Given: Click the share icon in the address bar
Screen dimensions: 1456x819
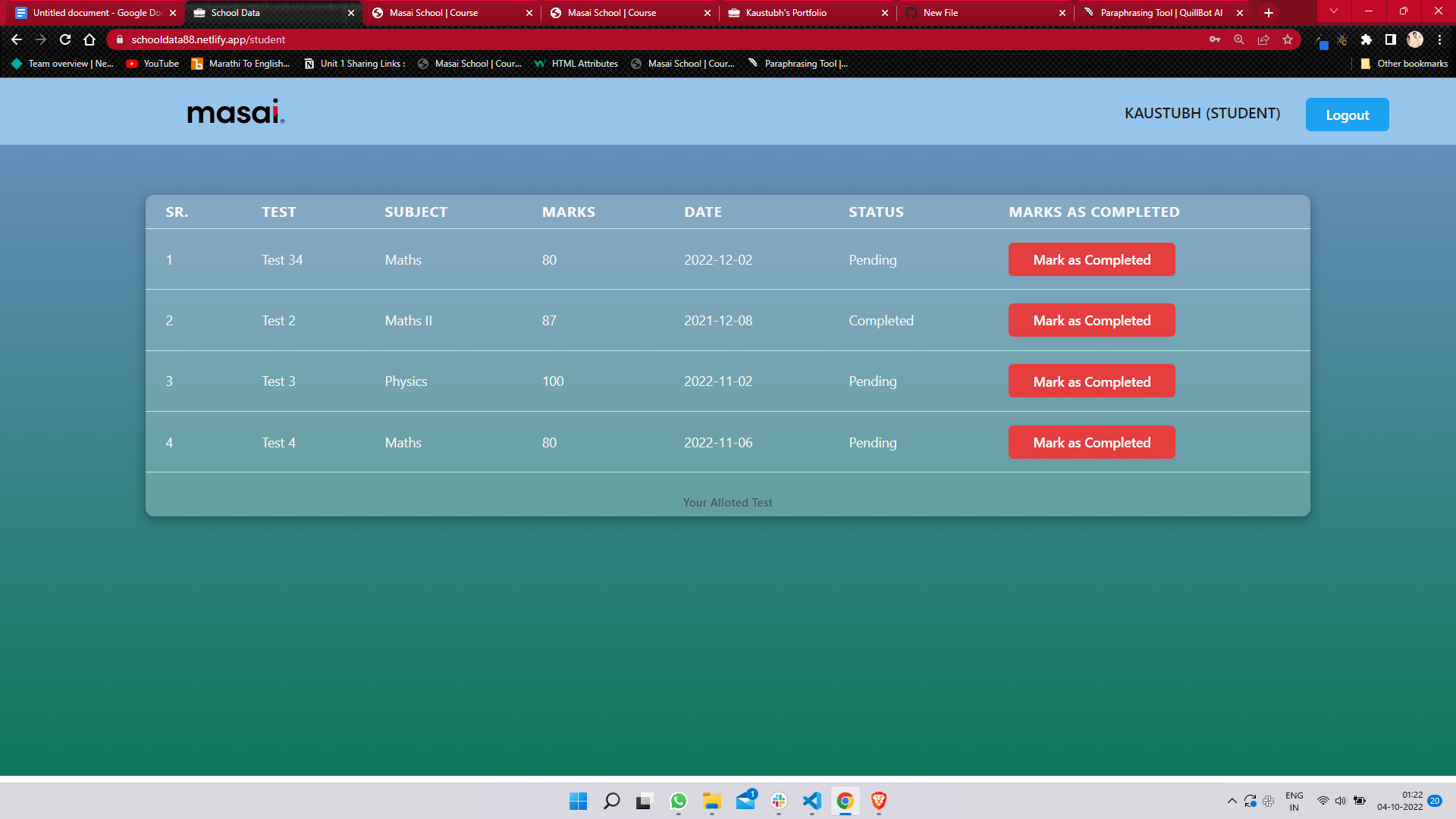Looking at the screenshot, I should click(1263, 39).
